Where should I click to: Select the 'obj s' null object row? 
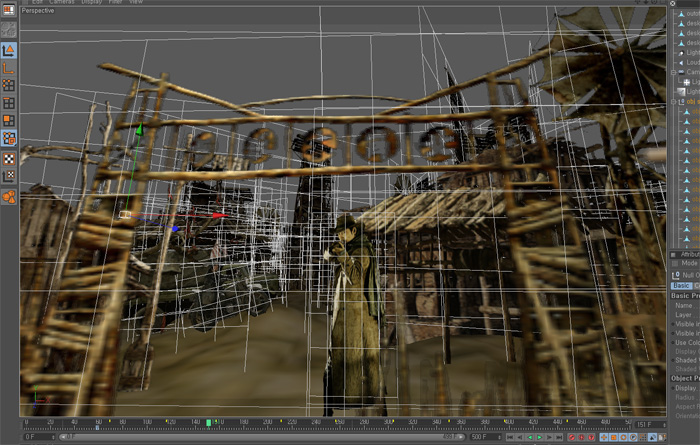point(687,102)
